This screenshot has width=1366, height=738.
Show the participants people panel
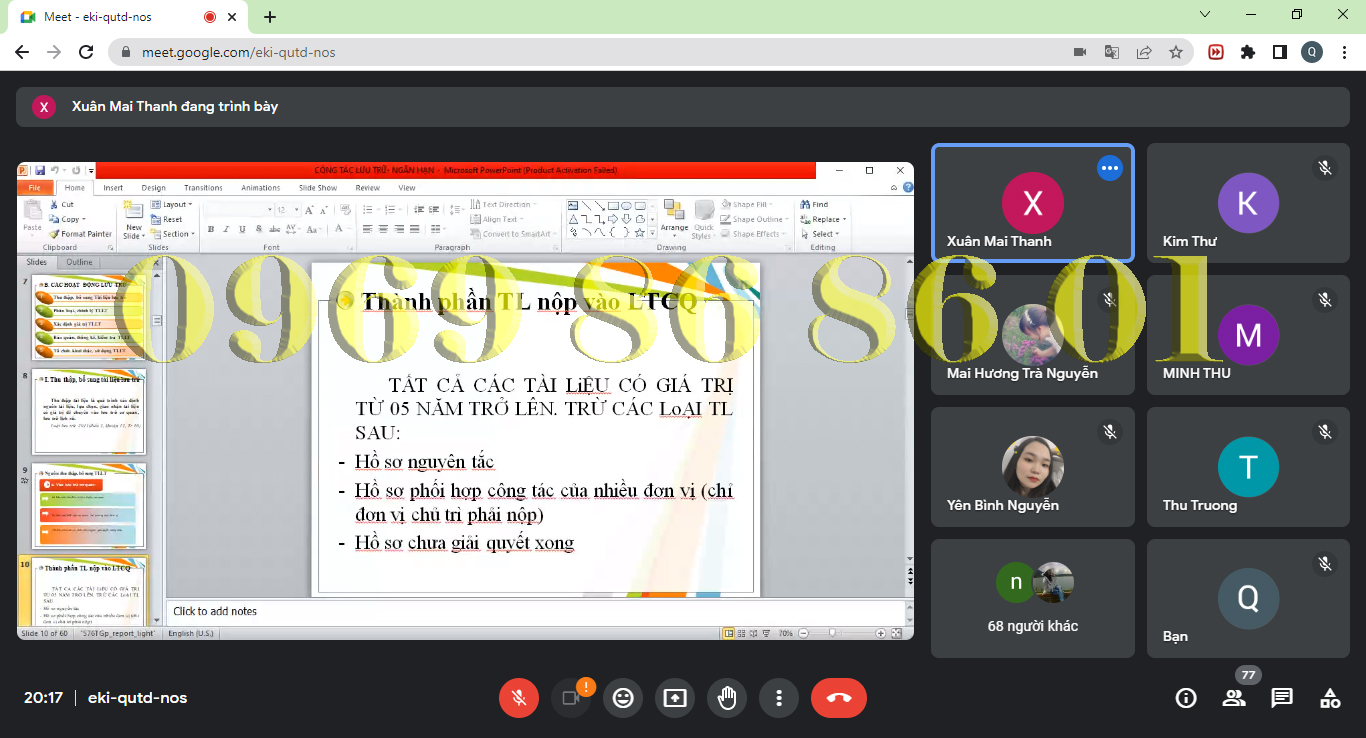tap(1234, 698)
